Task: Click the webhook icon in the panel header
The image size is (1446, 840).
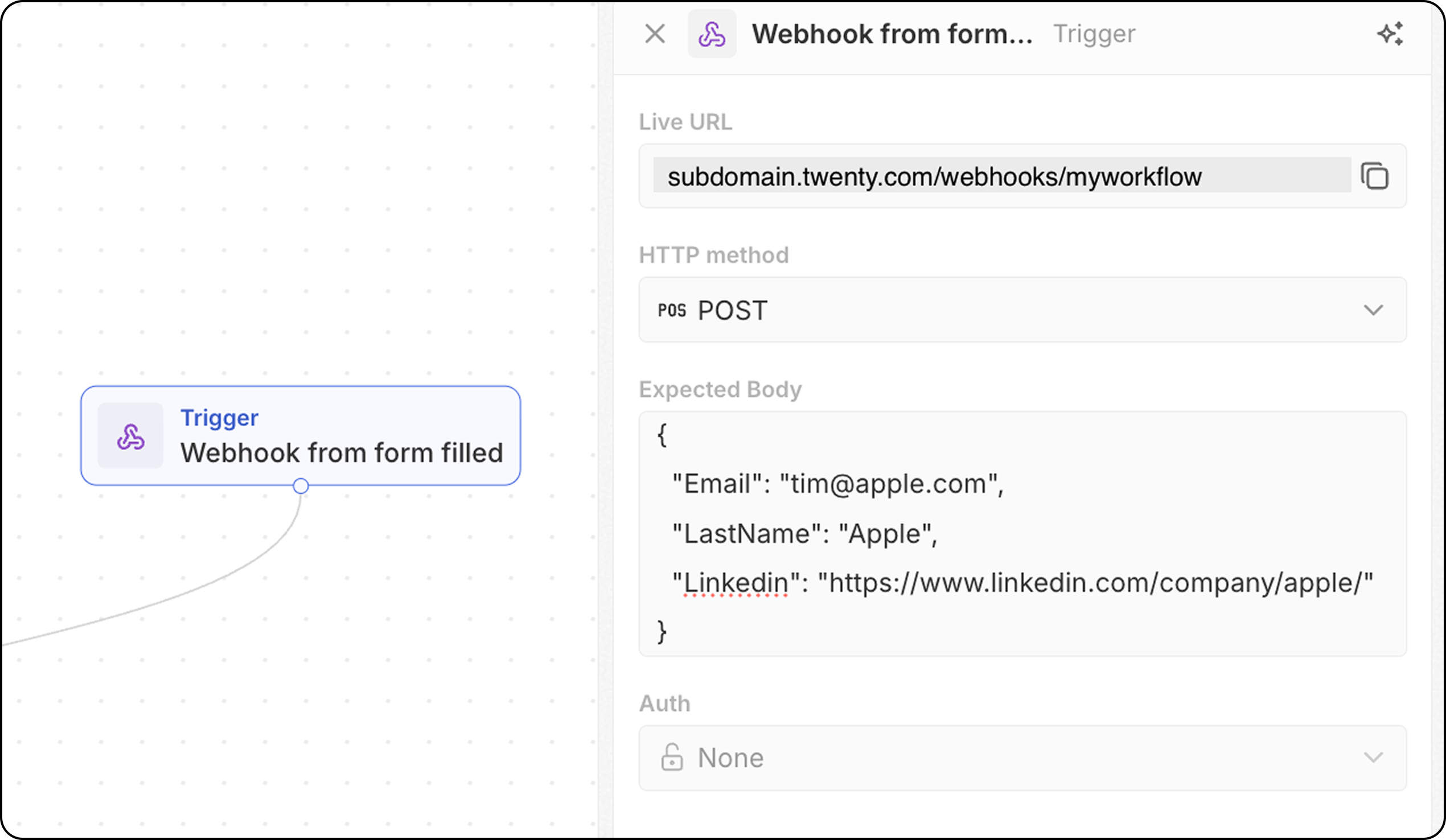Action: pyautogui.click(x=712, y=34)
